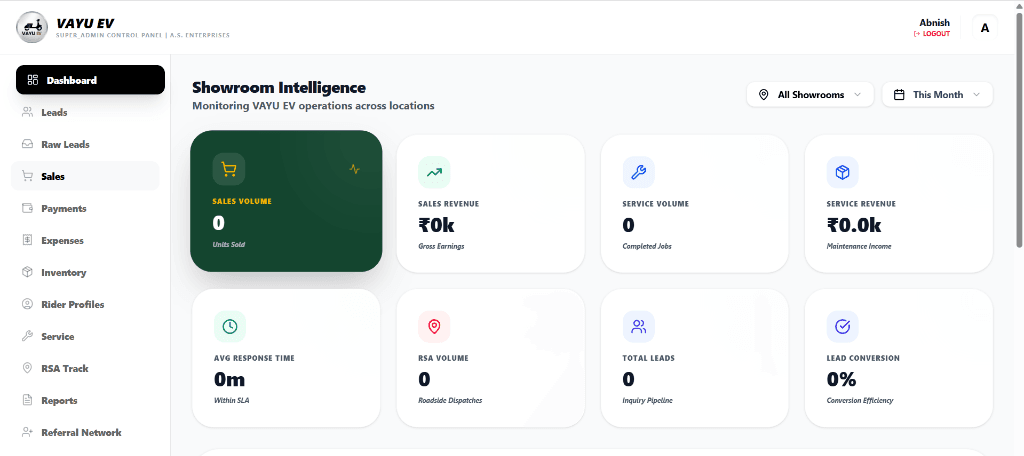Click the people icon on Total Leads card
1024x456 pixels.
(638, 326)
